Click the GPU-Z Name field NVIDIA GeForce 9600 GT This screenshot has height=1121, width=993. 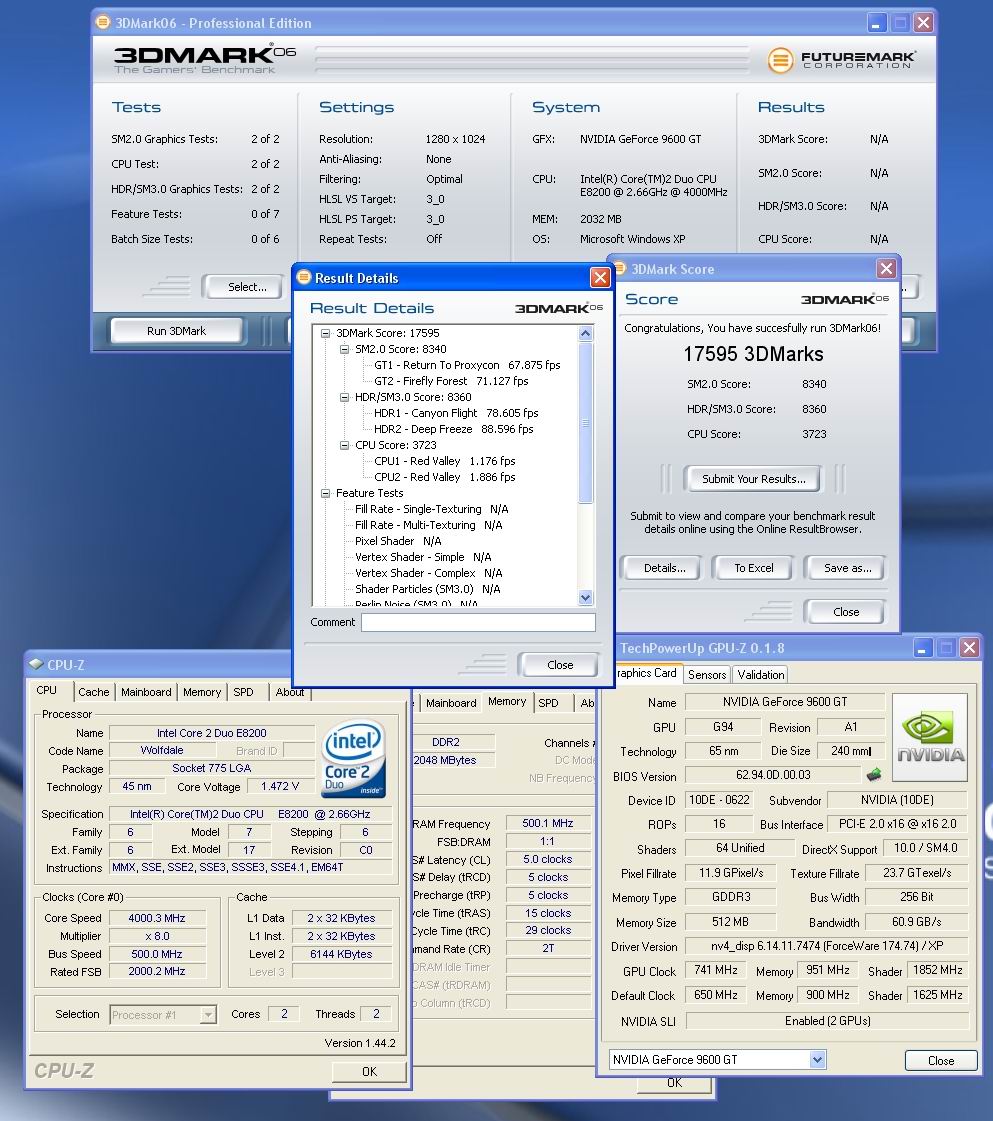pyautogui.click(x=784, y=701)
